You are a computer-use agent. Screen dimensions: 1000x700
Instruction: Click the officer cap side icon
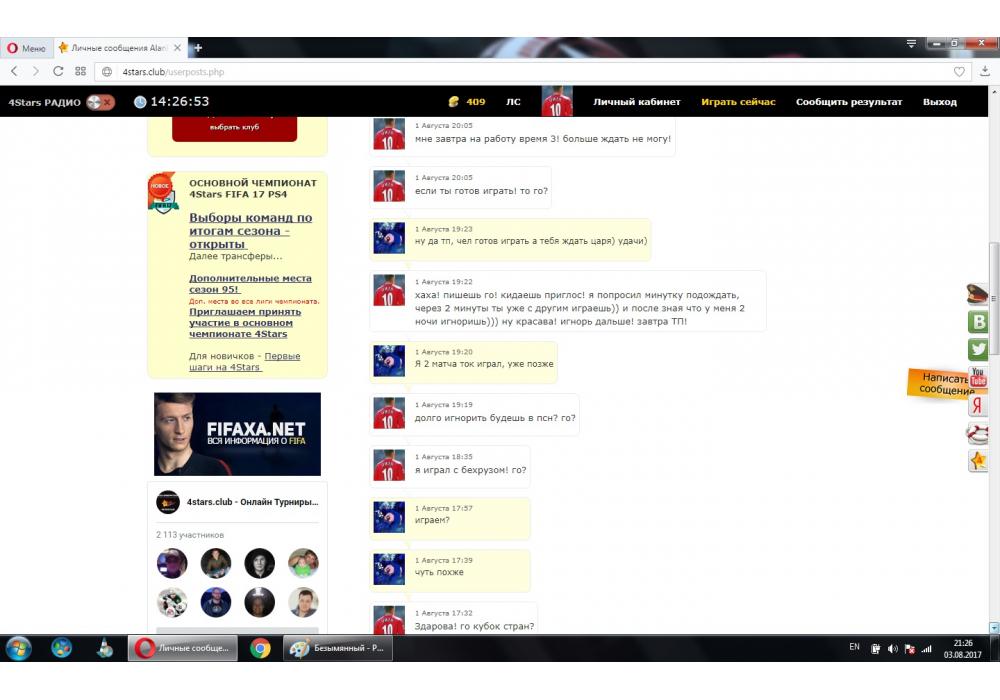point(977,295)
